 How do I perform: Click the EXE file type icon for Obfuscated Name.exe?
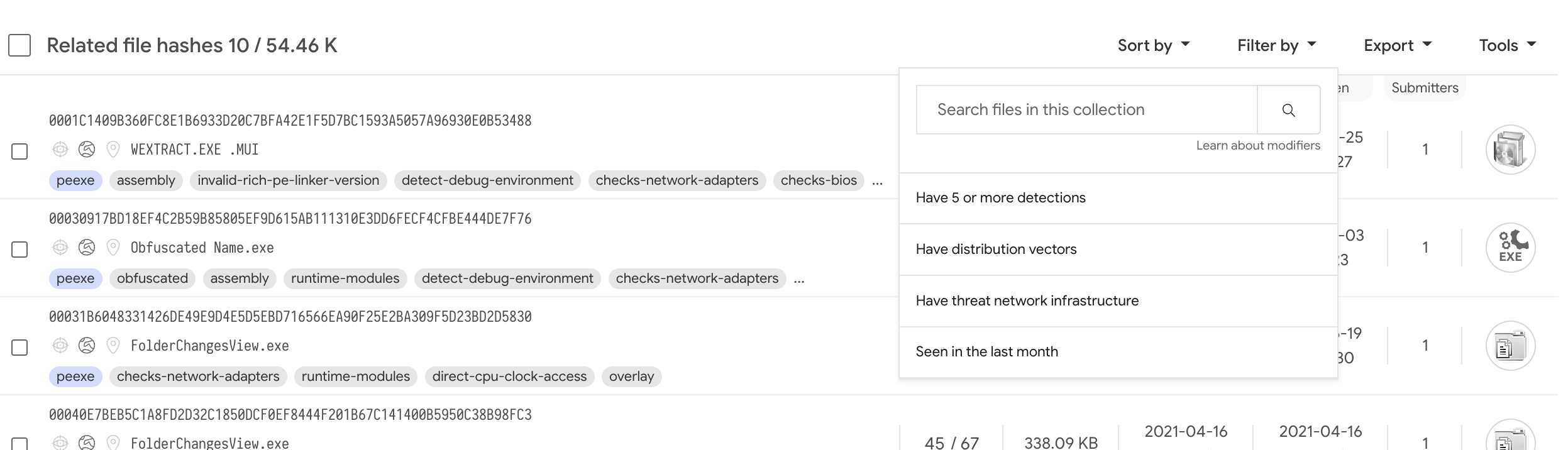pos(1510,248)
